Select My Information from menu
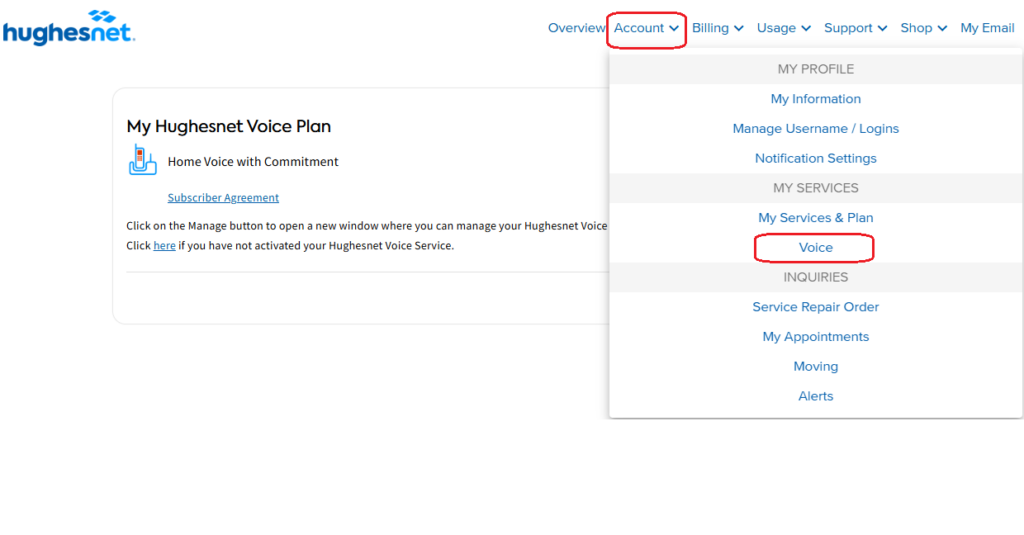Image resolution: width=1024 pixels, height=535 pixels. (x=815, y=99)
